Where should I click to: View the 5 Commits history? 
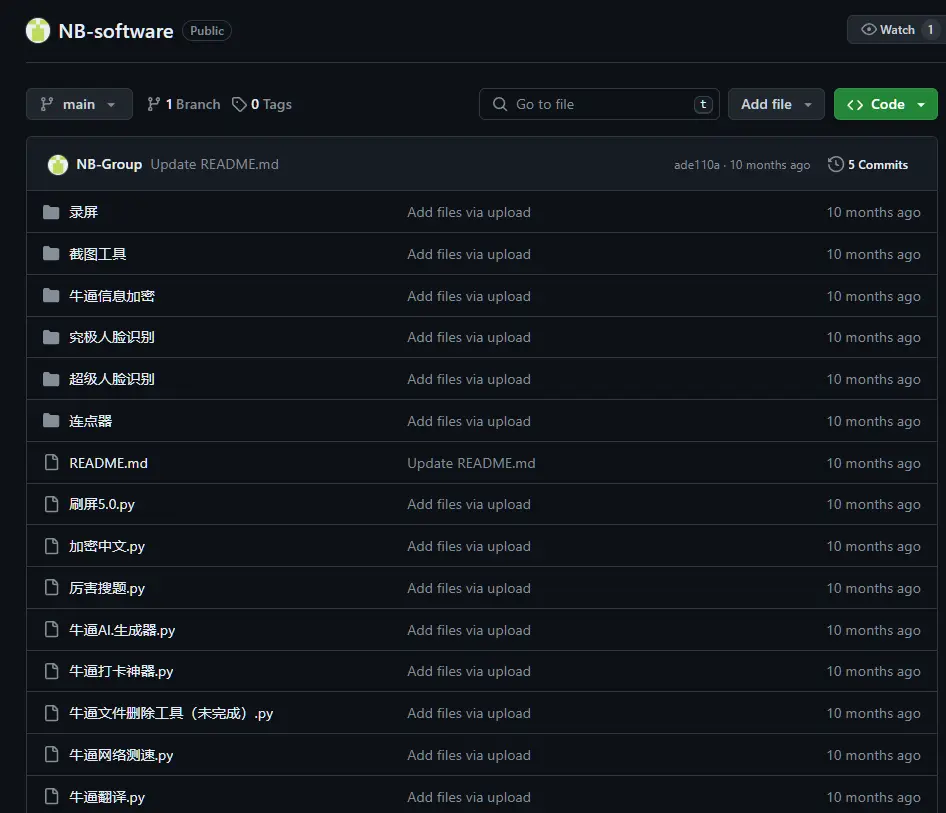868,165
